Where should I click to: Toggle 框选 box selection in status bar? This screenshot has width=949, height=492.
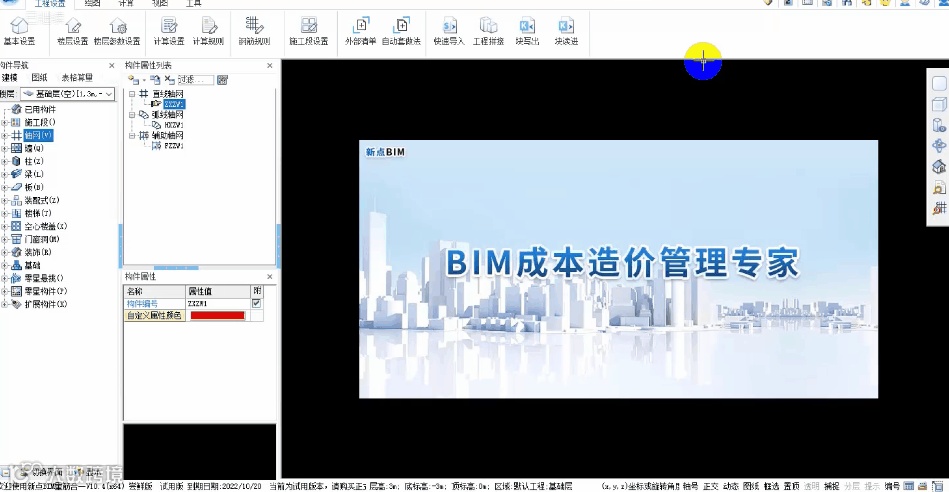point(771,486)
